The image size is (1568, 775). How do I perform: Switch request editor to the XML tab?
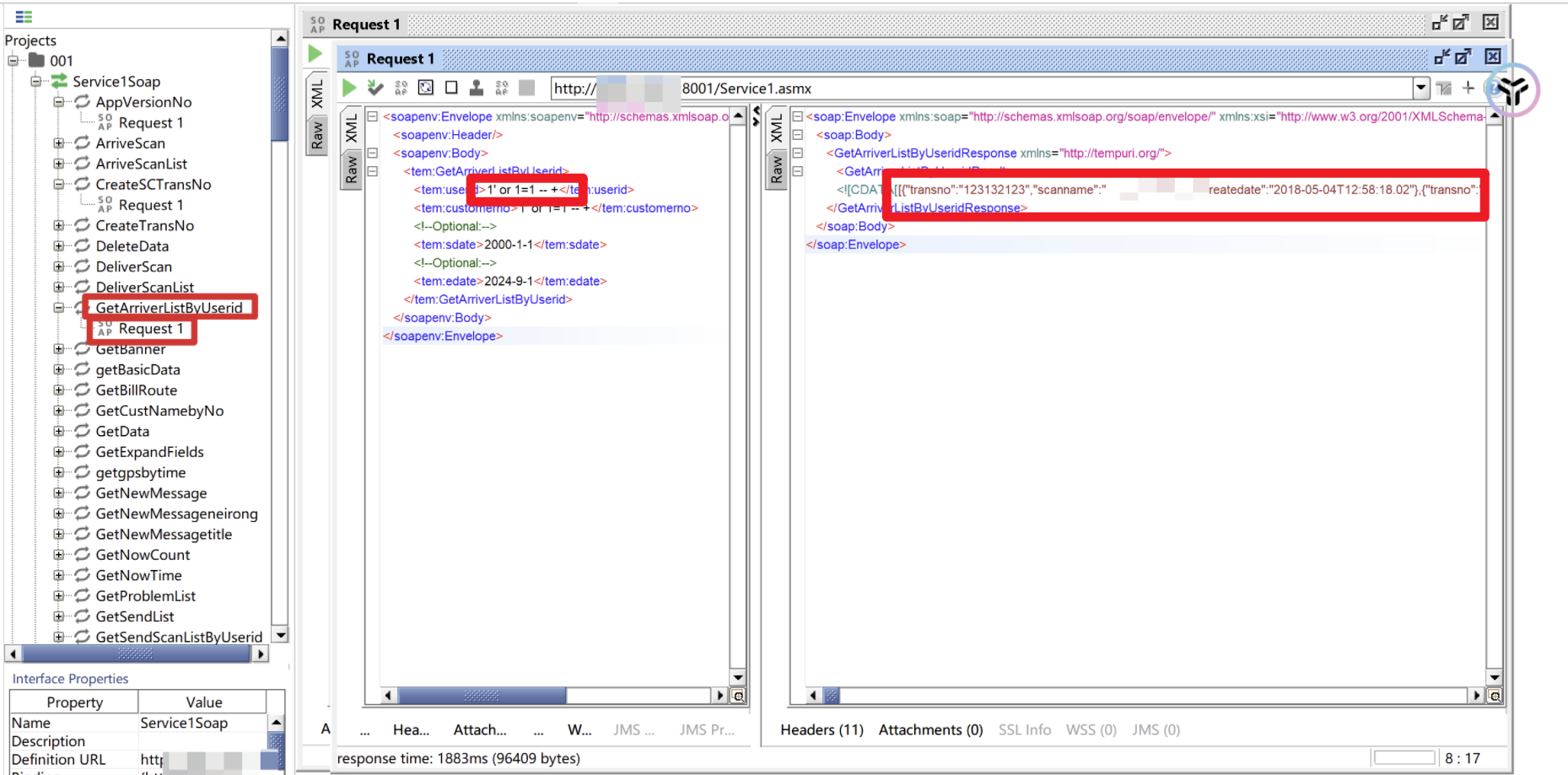tap(352, 129)
